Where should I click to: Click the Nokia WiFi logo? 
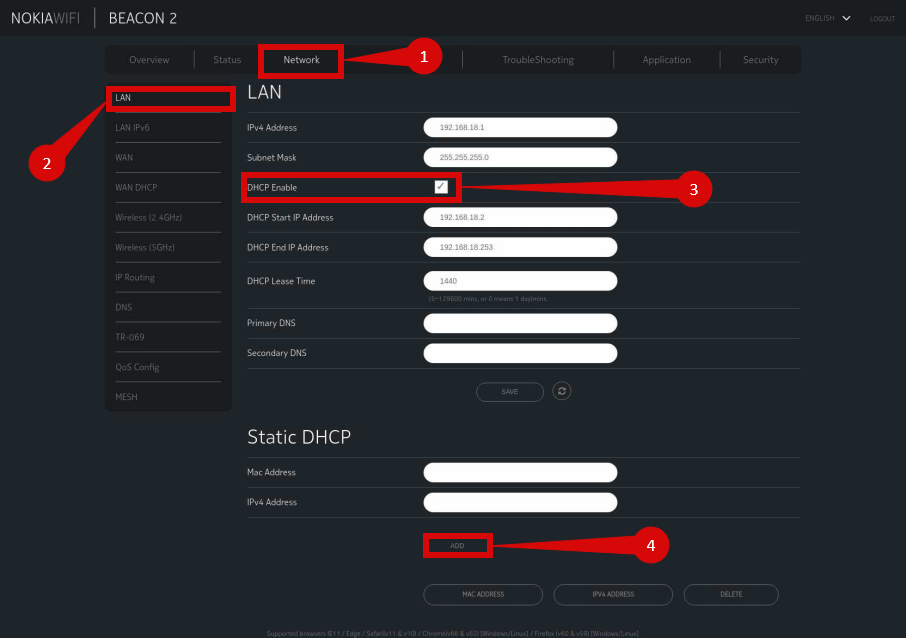pos(45,18)
